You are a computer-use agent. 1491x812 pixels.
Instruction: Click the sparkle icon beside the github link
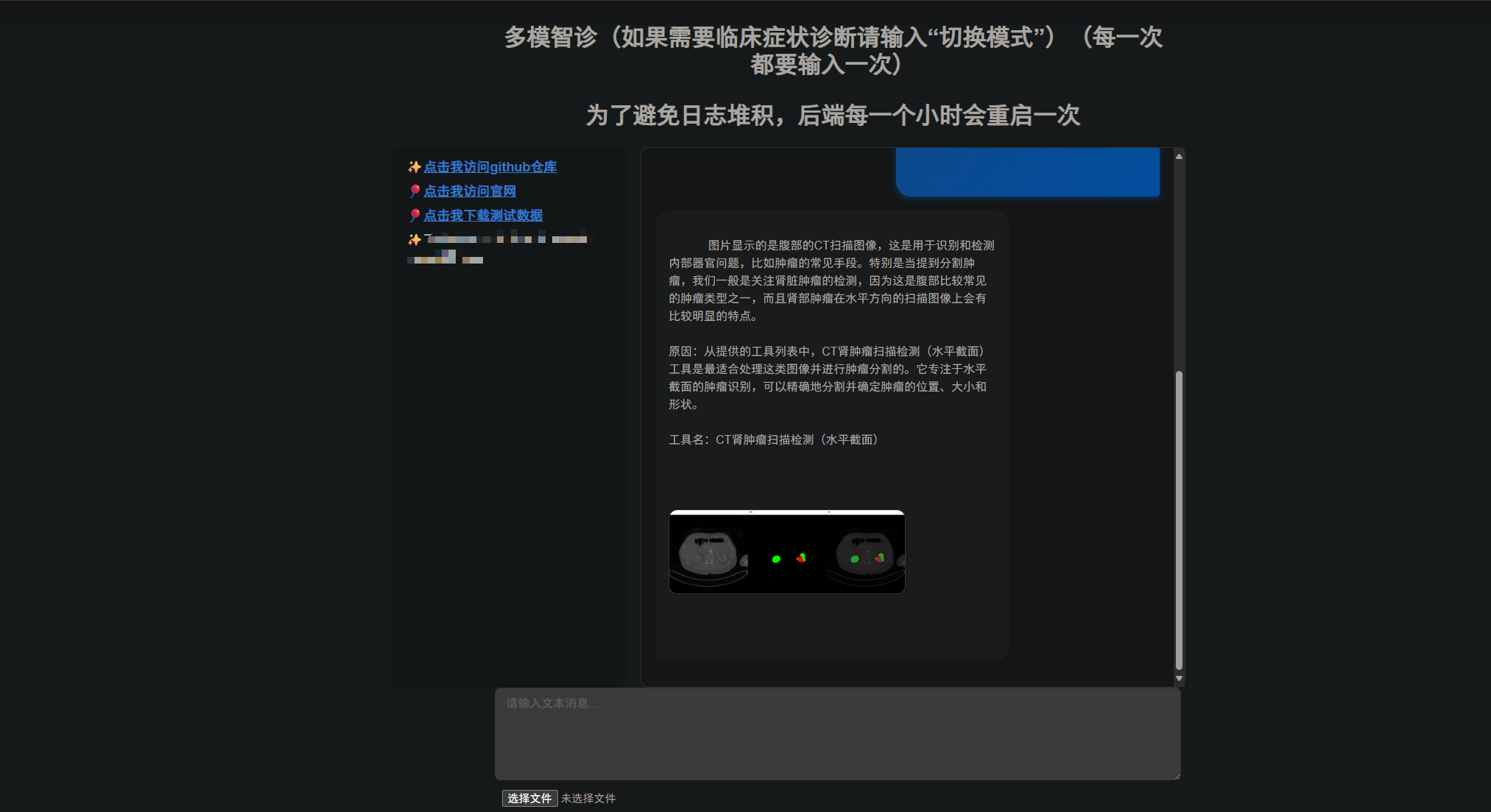pyautogui.click(x=414, y=167)
